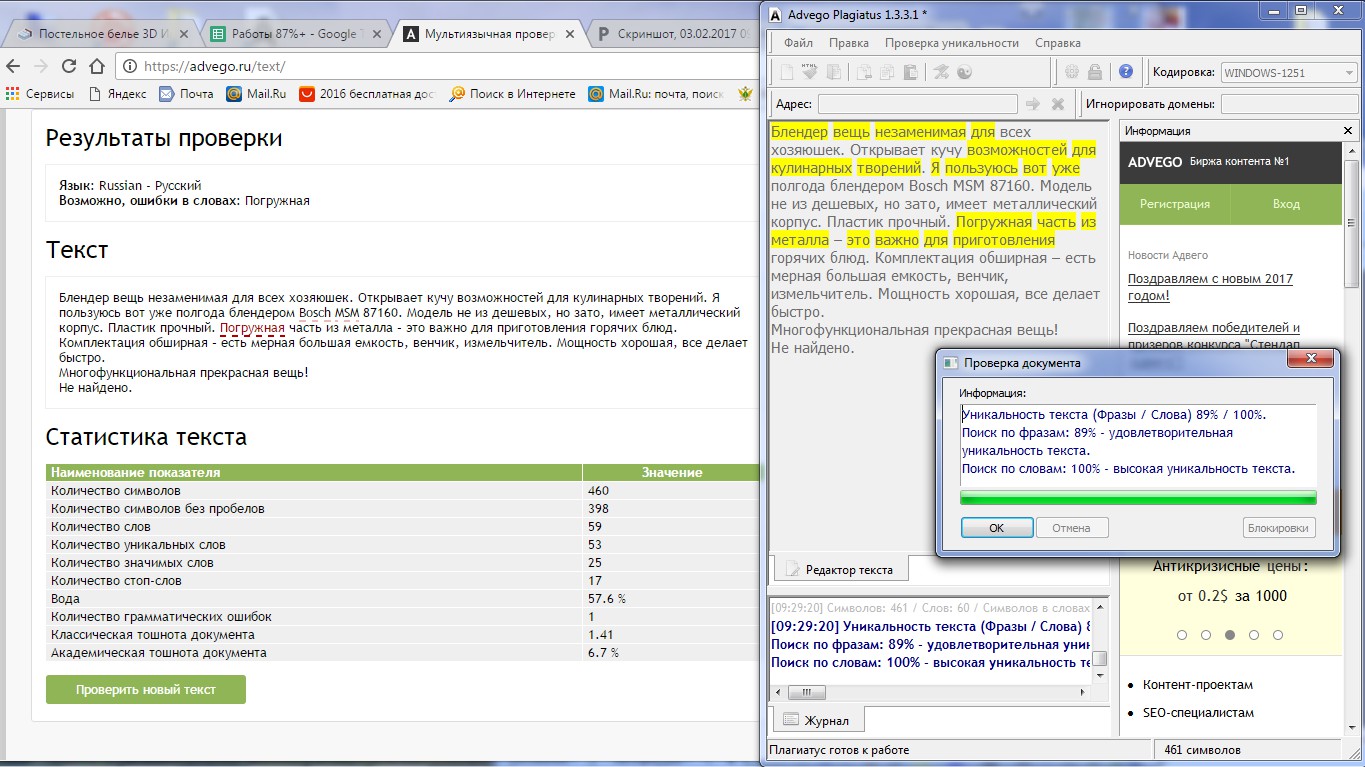The image size is (1365, 767).
Task: Click the new document icon in Plagiatus toolbar
Action: [787, 72]
